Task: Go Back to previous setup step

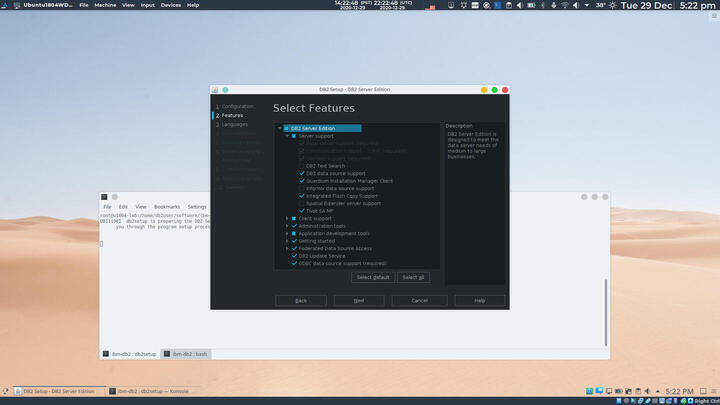Action: coord(301,301)
